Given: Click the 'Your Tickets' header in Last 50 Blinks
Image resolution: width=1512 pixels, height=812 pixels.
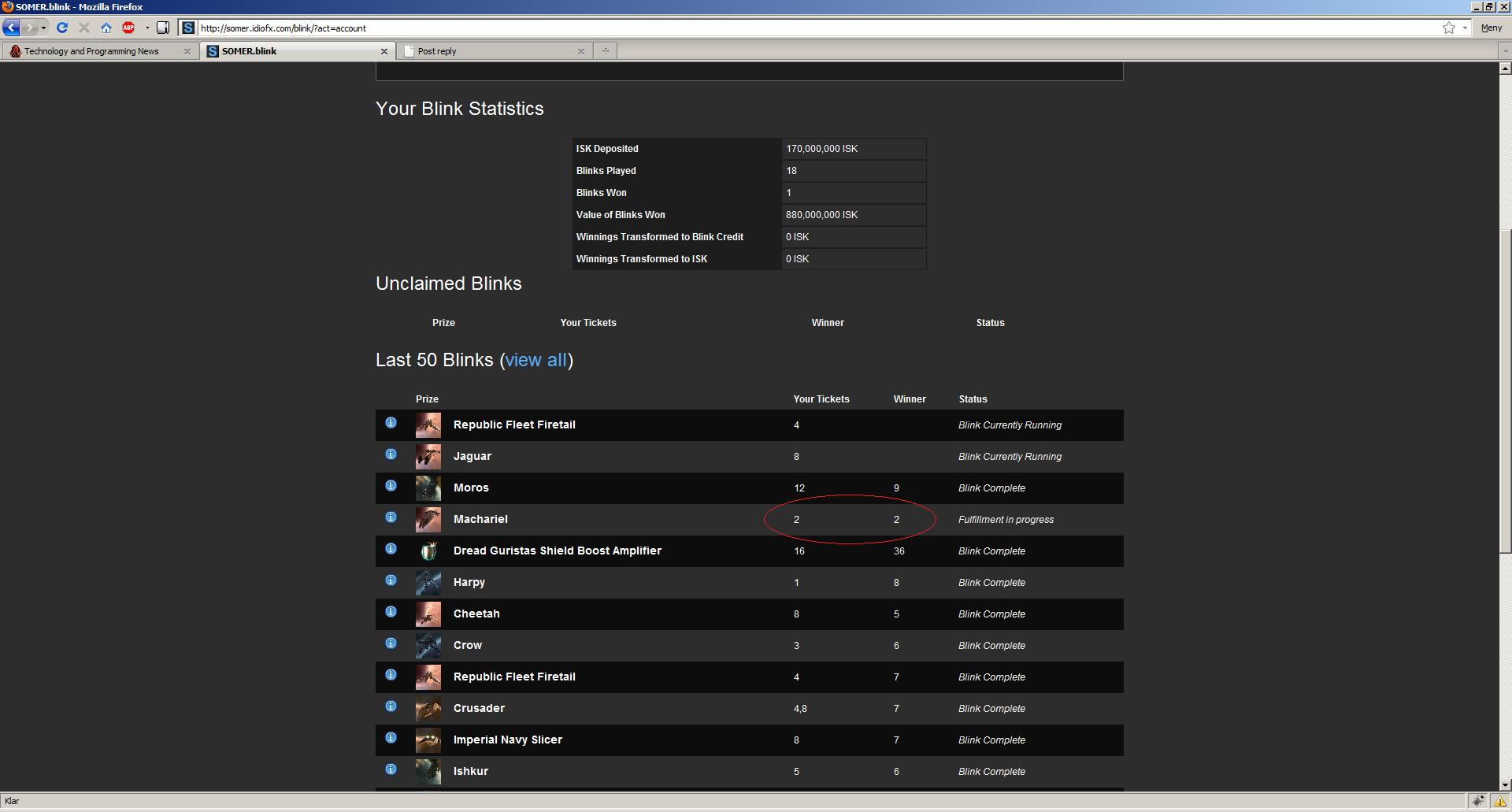Looking at the screenshot, I should tap(821, 399).
